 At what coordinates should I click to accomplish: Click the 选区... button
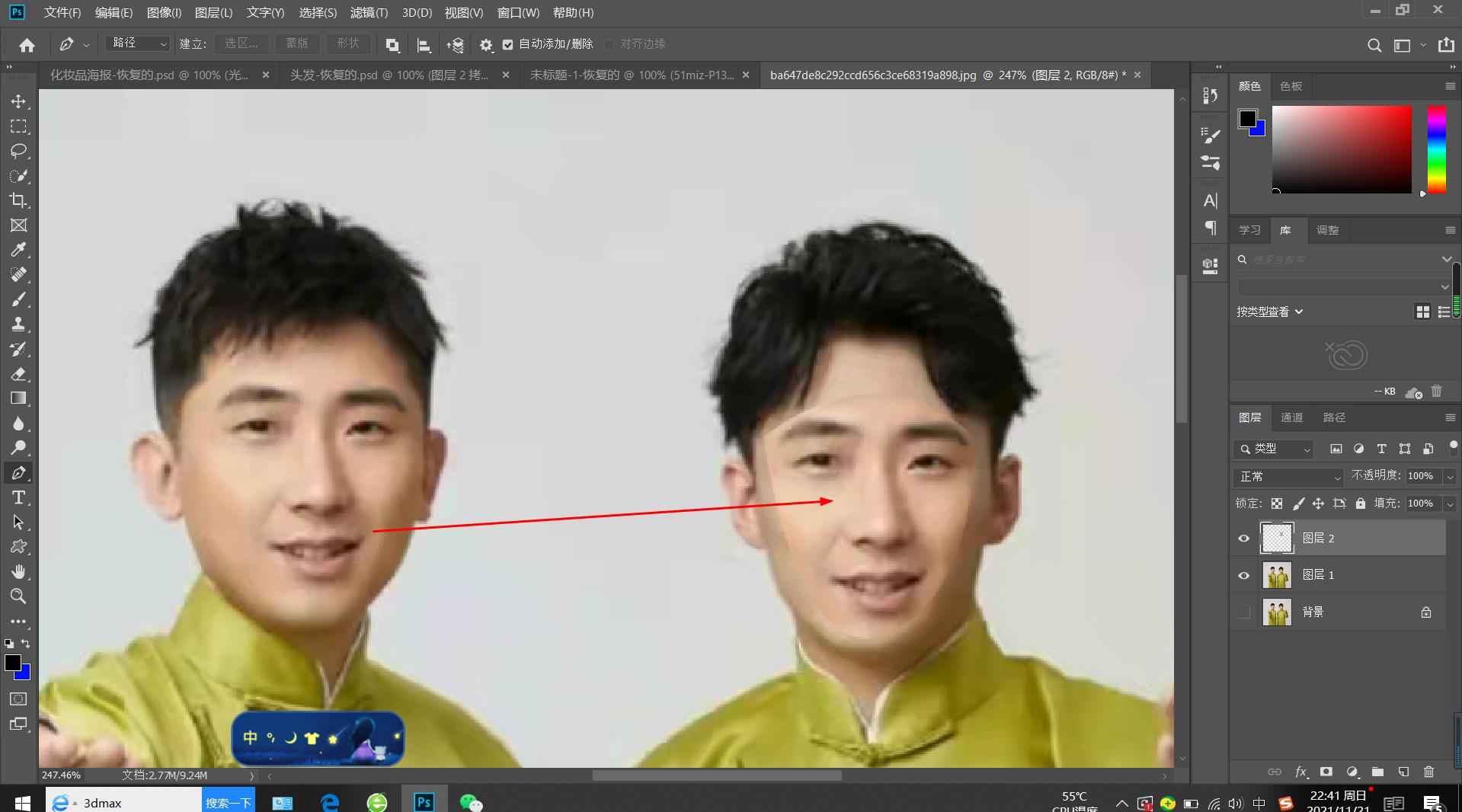point(242,44)
